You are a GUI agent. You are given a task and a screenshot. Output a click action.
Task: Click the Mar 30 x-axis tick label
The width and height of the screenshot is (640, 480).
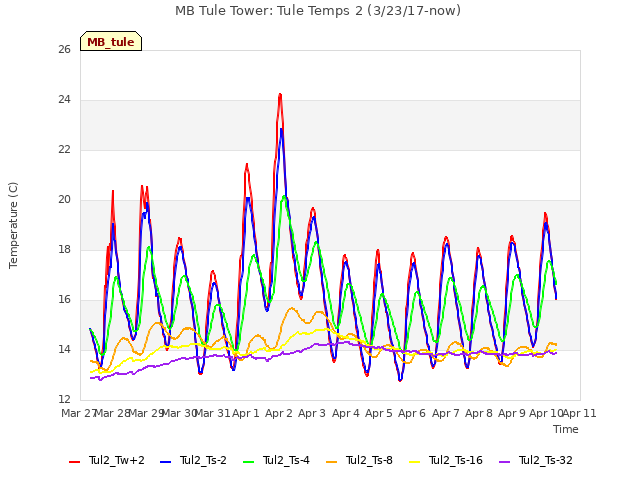179,413
